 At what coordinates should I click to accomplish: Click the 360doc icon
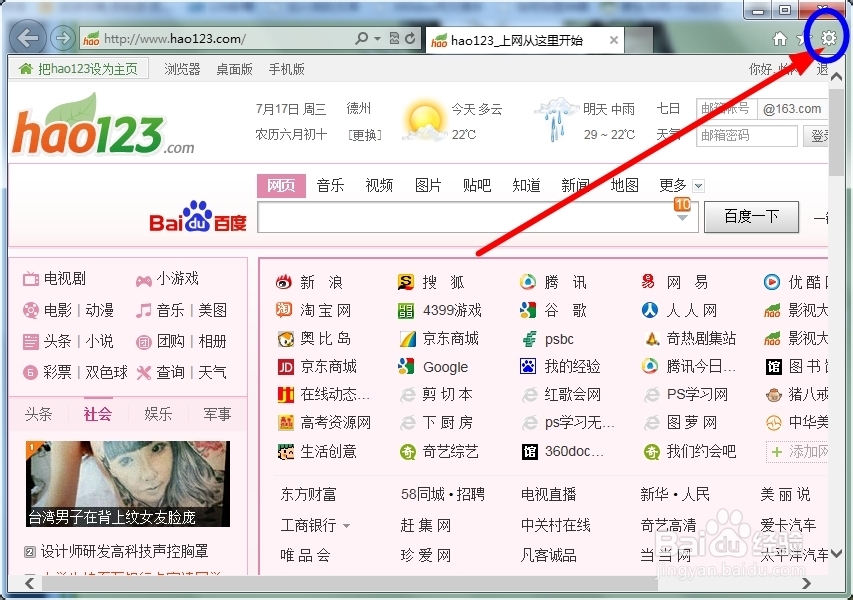click(529, 451)
